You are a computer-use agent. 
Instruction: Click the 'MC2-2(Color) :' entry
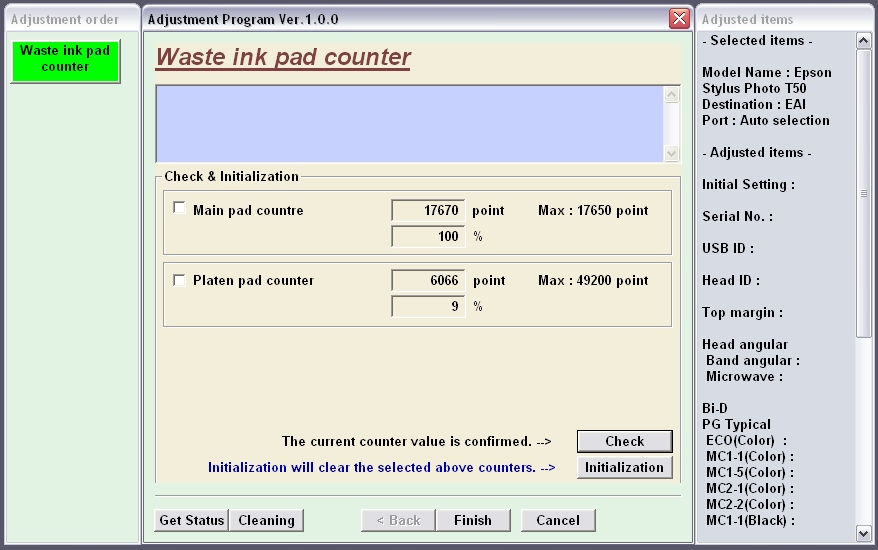coord(750,505)
